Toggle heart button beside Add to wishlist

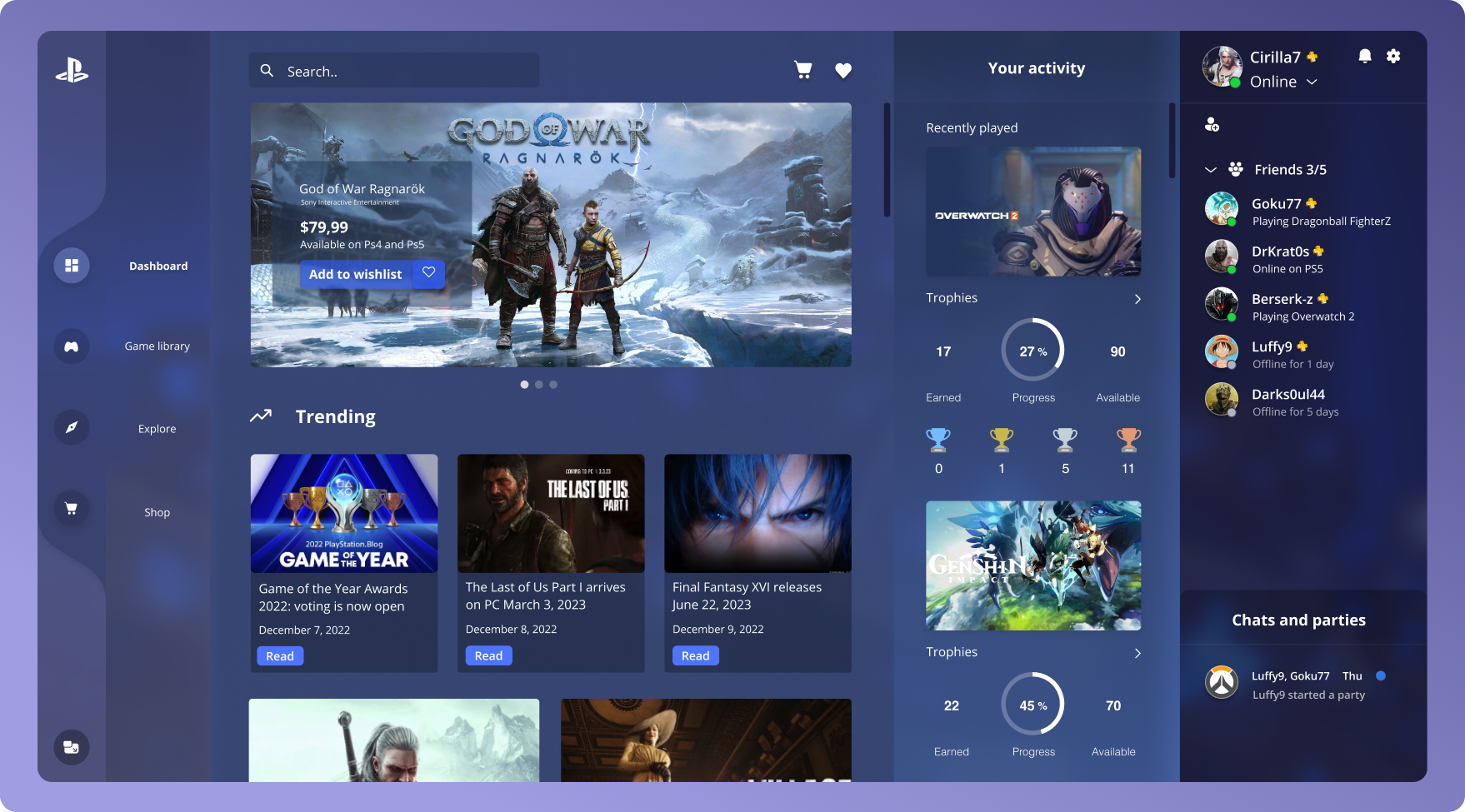click(428, 273)
